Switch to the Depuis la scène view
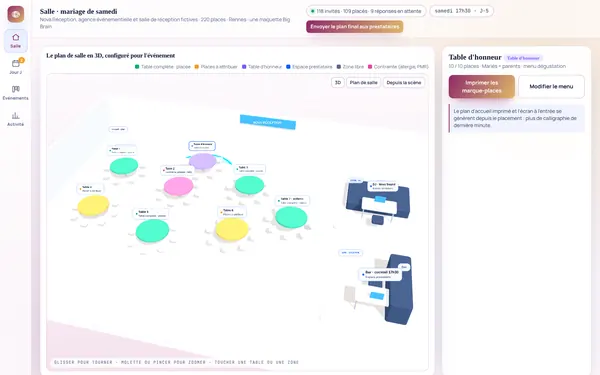 click(x=404, y=83)
